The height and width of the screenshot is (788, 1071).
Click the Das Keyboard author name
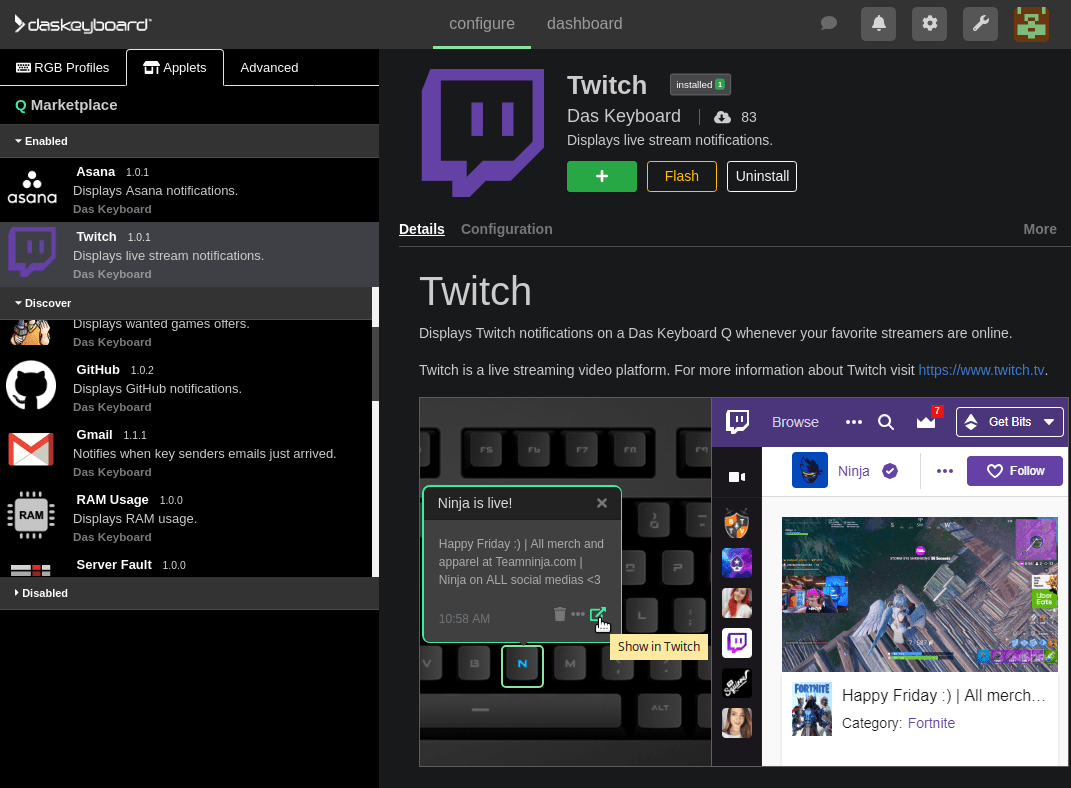tap(624, 116)
